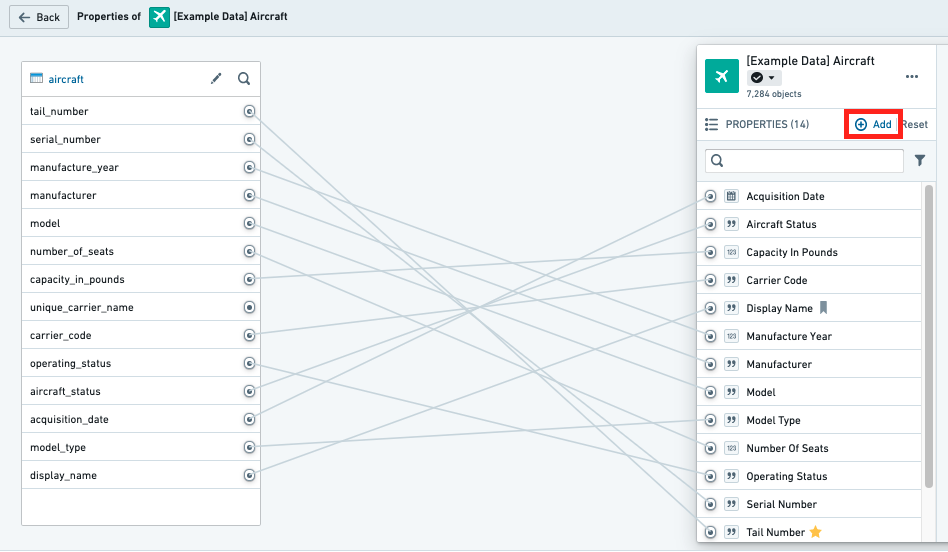Click the tail_number column connector
This screenshot has height=552, width=948.
(249, 111)
